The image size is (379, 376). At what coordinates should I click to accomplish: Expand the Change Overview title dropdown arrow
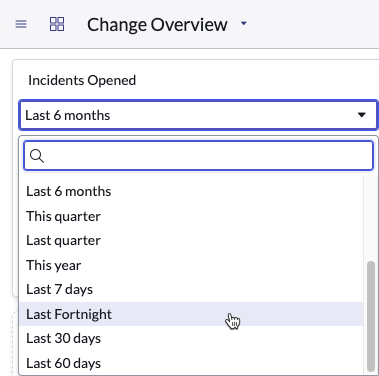(x=244, y=24)
